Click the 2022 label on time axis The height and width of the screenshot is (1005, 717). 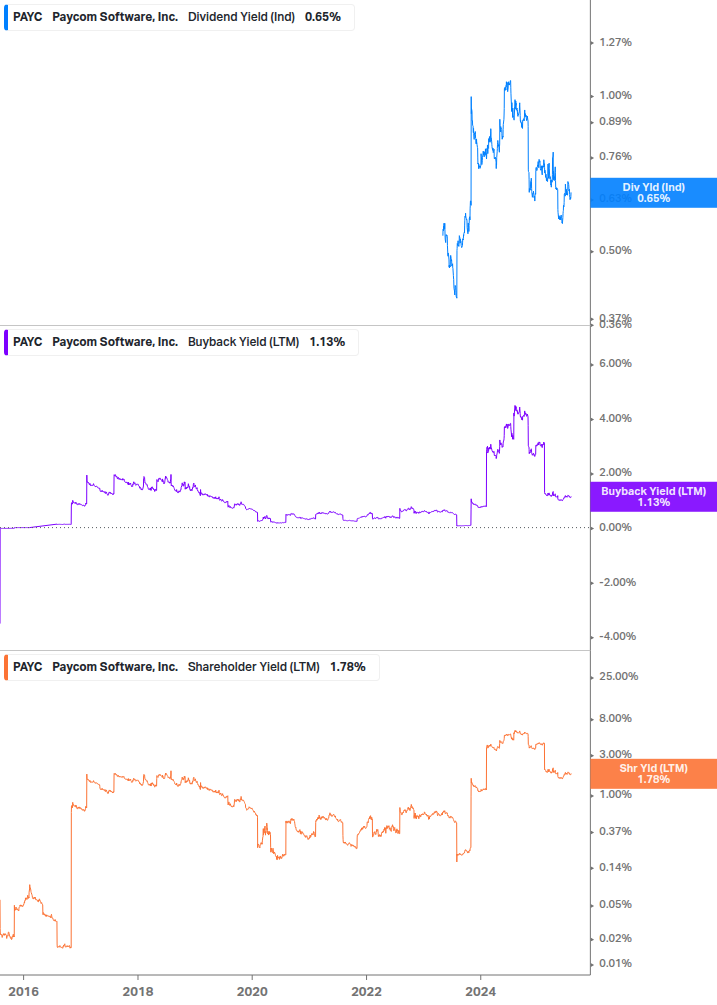coord(367,992)
